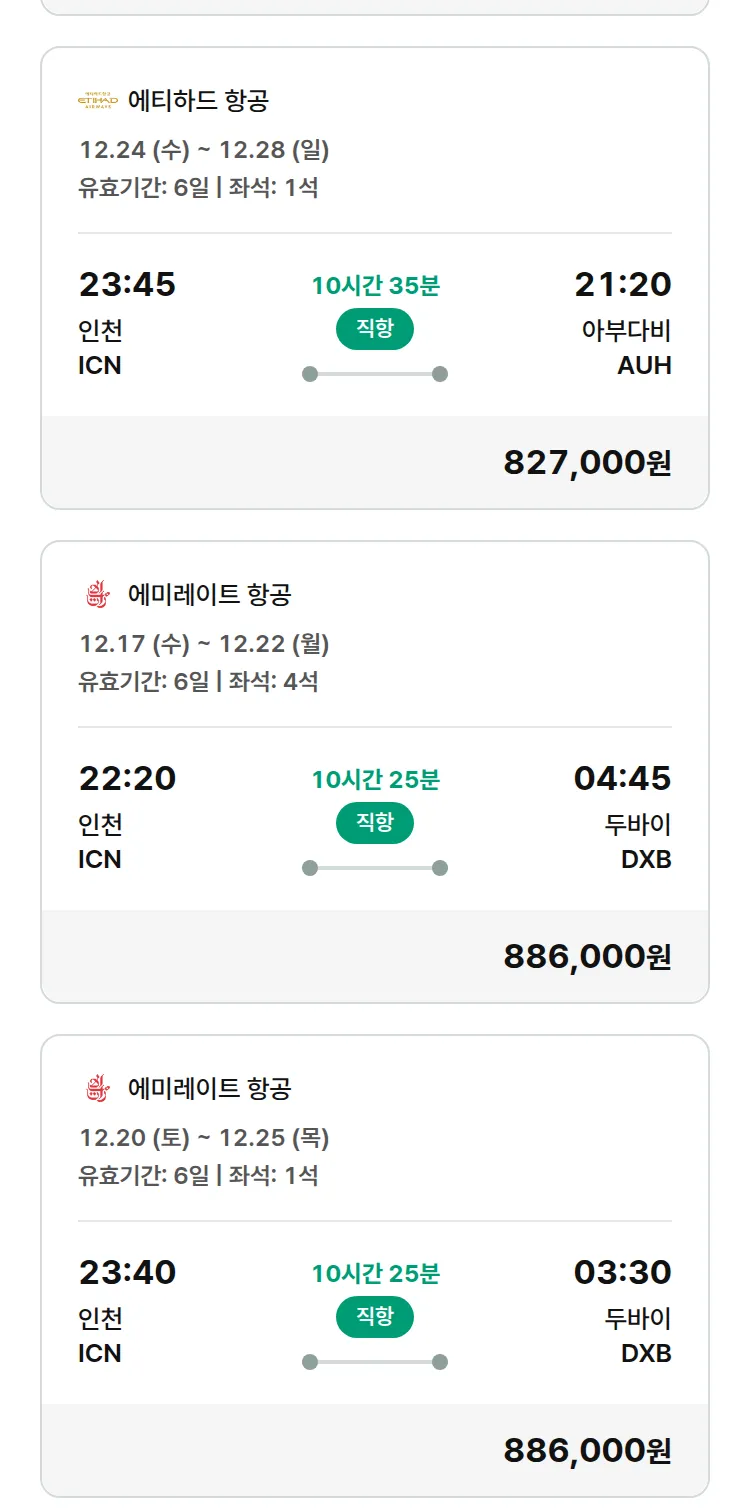This screenshot has height=1510, width=750.
Task: Click the 886,000원 price of 22:20 flight
Action: coord(587,957)
